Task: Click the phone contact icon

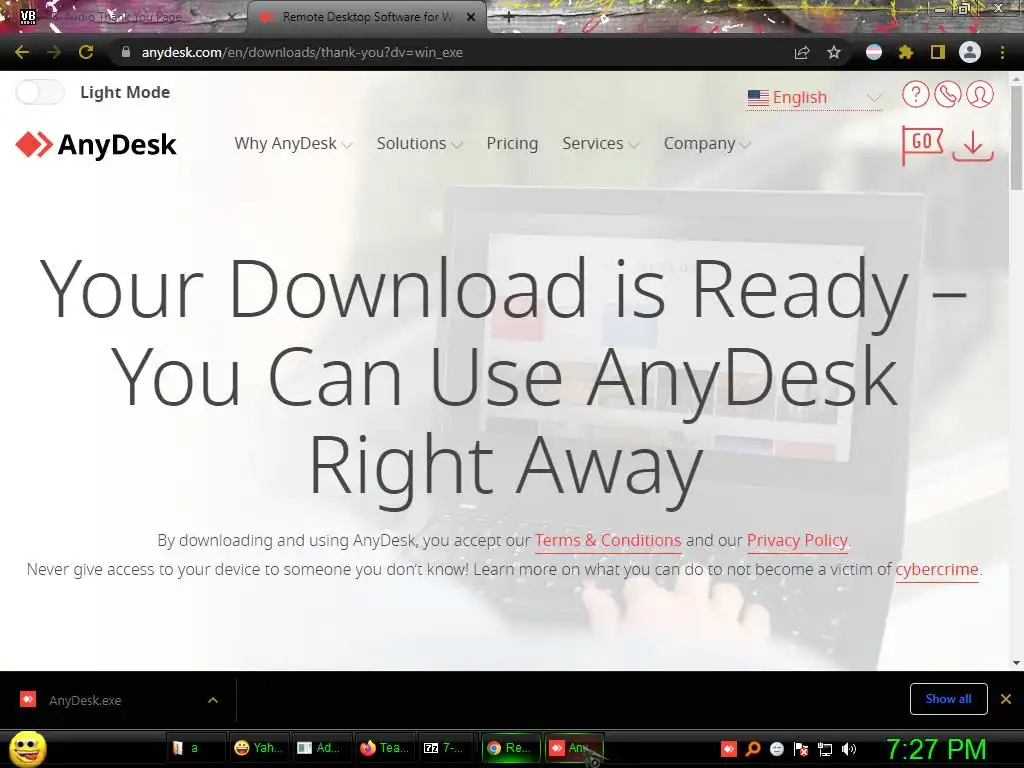Action: click(x=948, y=95)
